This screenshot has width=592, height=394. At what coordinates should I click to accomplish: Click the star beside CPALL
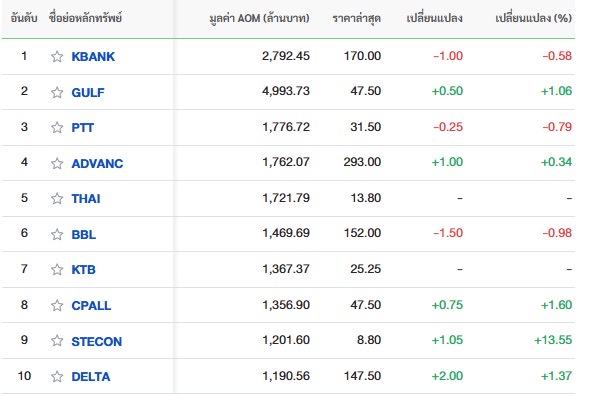click(x=57, y=305)
